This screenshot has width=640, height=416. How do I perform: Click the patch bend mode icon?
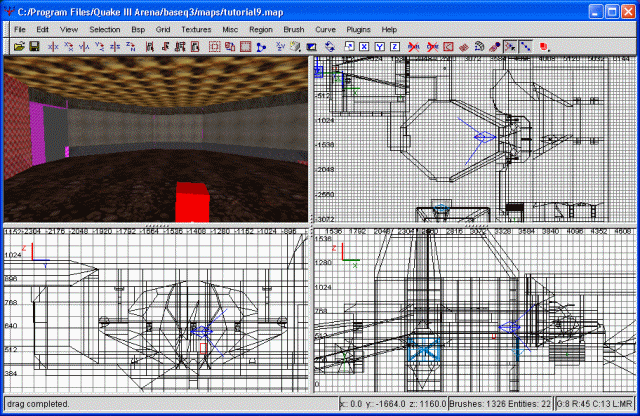[479, 47]
